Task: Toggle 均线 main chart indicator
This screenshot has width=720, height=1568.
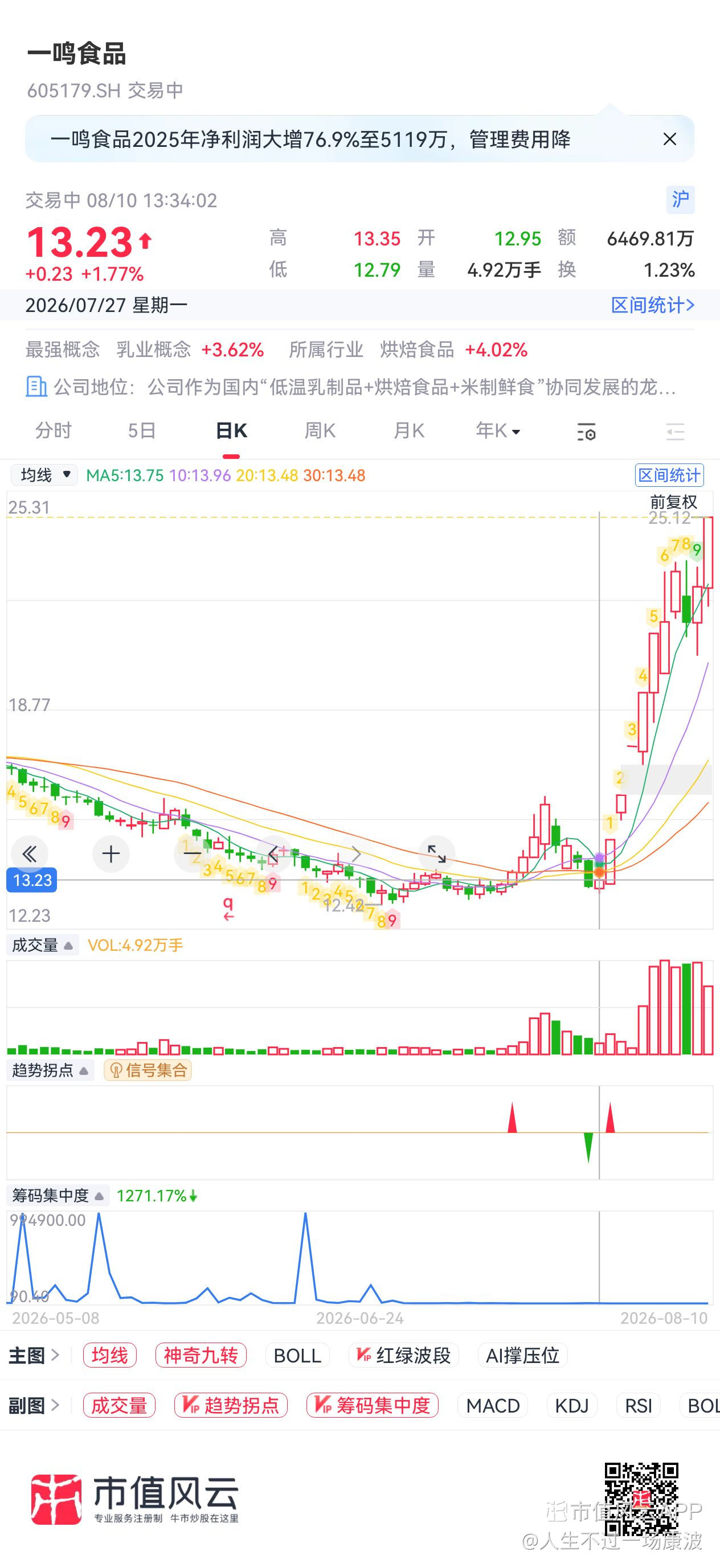Action: tap(109, 1356)
